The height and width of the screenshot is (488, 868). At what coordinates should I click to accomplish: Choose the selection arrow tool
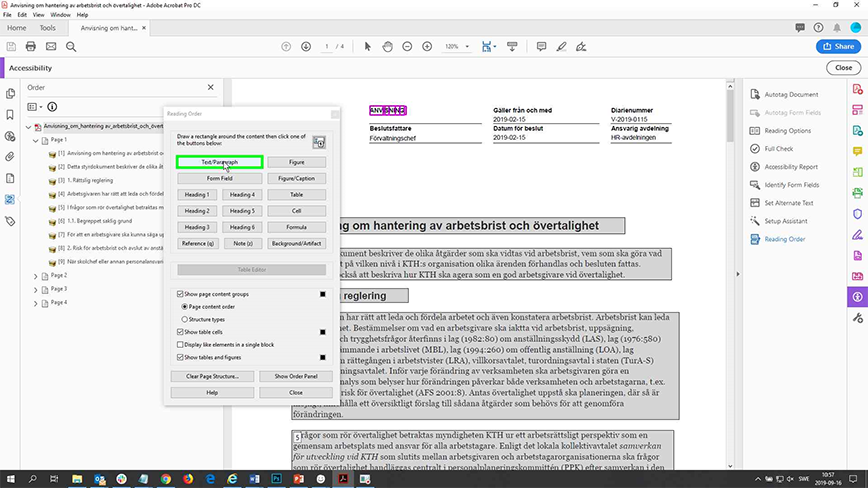click(368, 46)
